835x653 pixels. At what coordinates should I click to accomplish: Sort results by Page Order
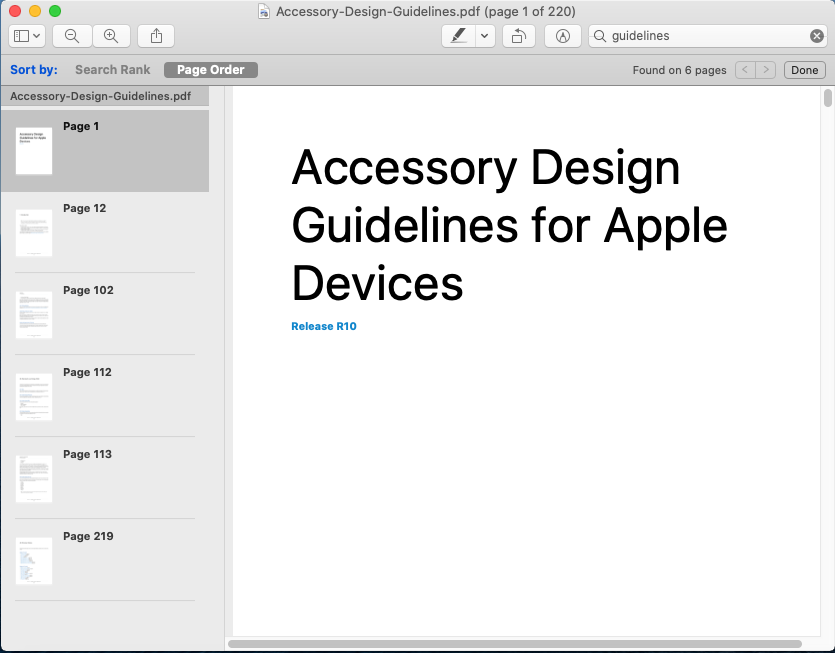211,70
